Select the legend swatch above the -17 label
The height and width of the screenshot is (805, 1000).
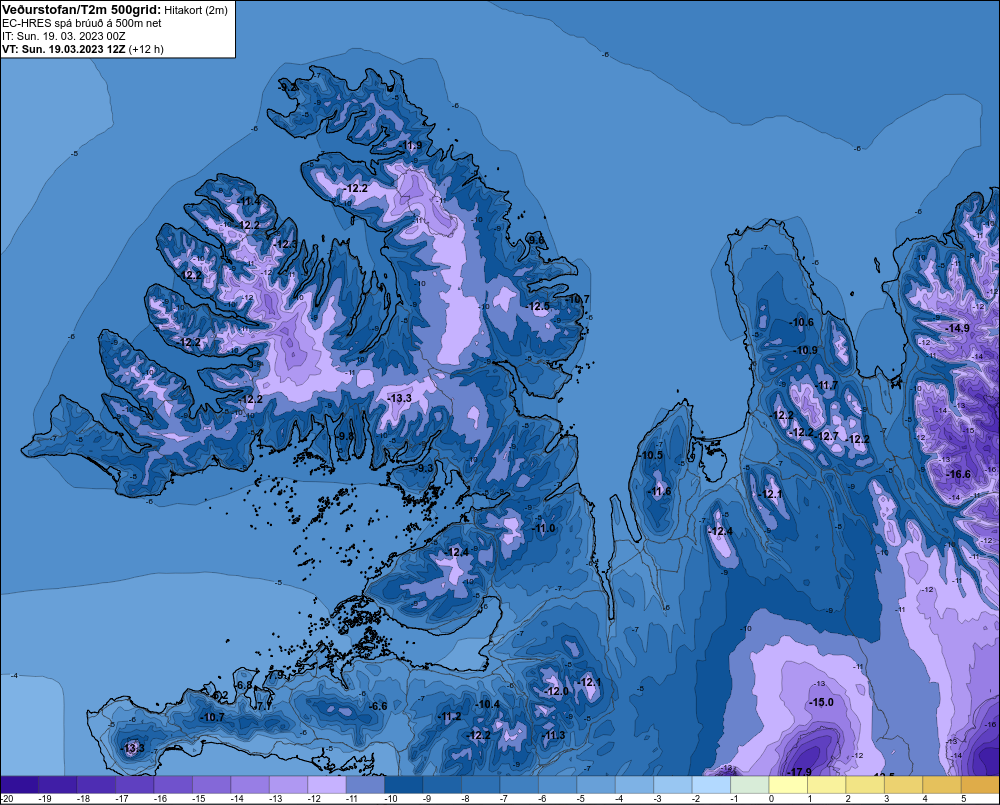[x=135, y=785]
